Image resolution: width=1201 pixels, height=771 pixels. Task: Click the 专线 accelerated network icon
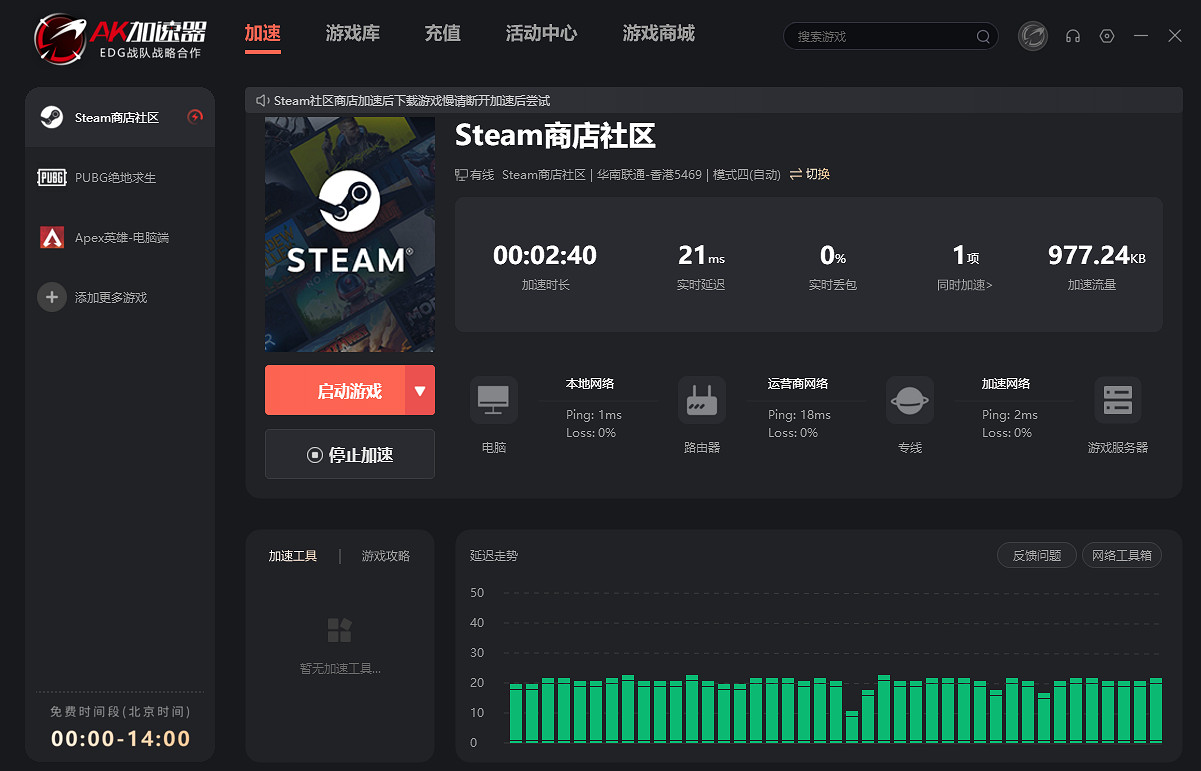tap(910, 399)
